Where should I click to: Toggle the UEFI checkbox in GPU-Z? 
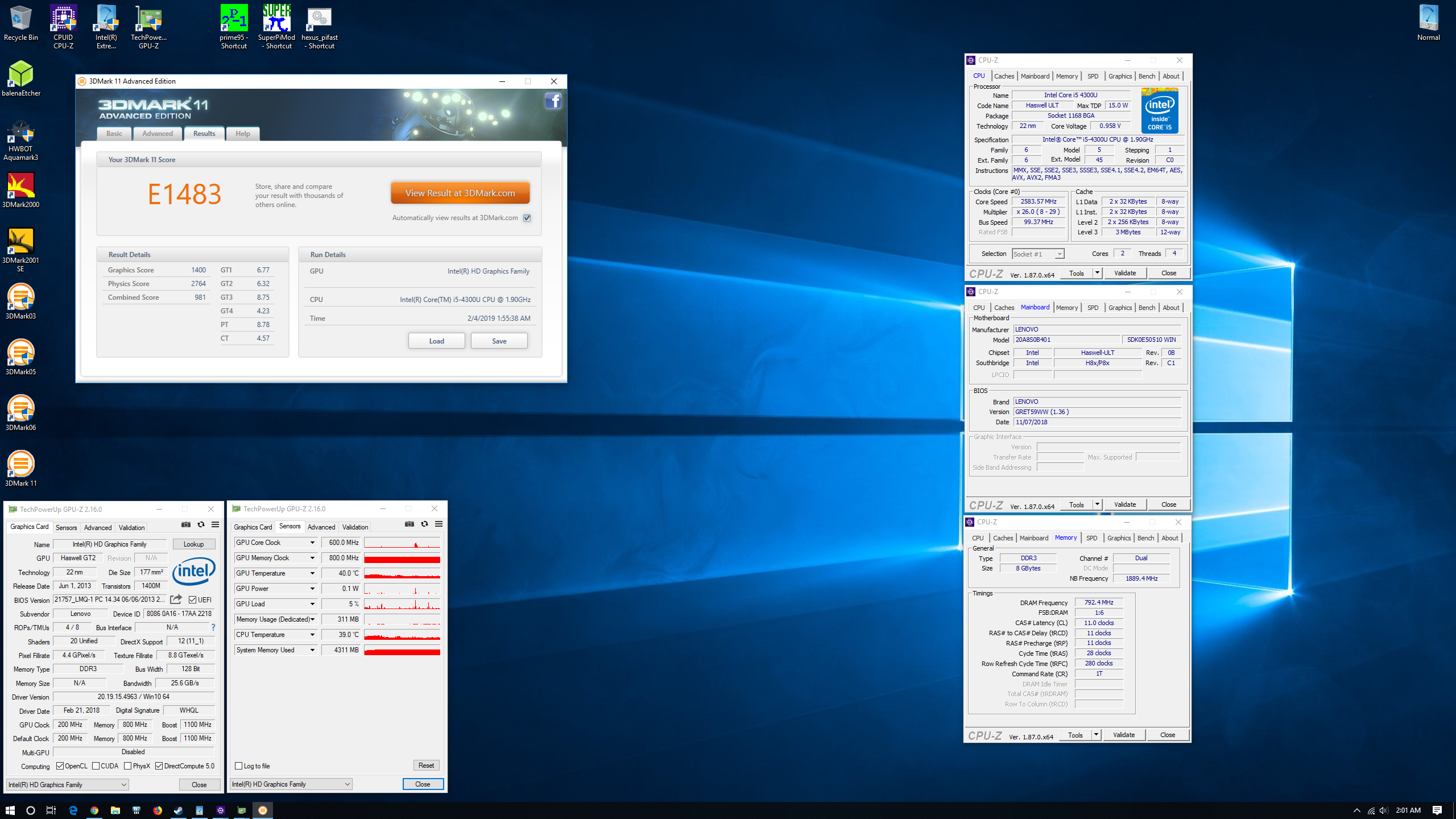(193, 599)
